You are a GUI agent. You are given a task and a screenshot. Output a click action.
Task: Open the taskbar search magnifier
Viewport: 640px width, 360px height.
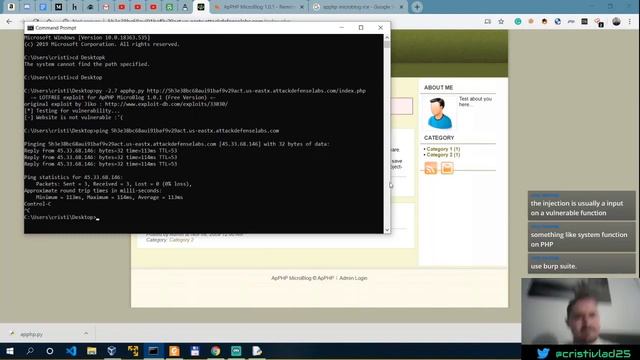pyautogui.click(x=30, y=351)
